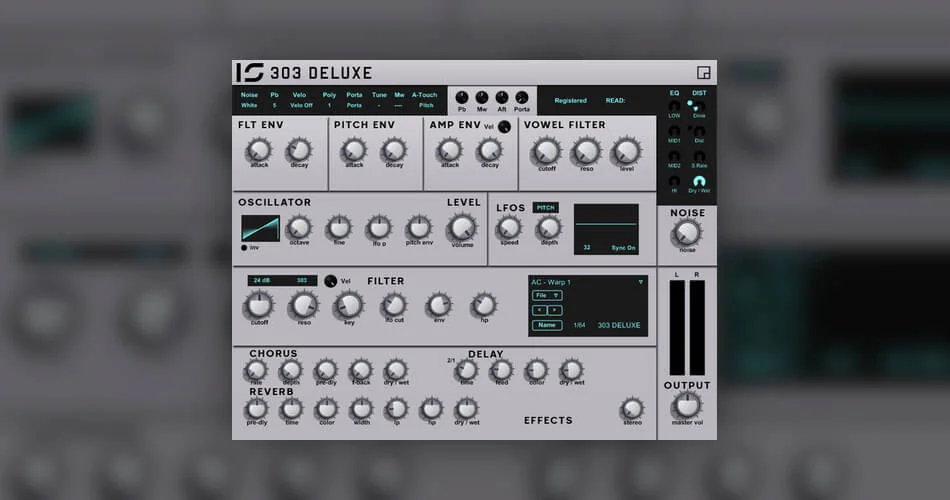Adjust the Aft mini knob in top bar
950x500 pixels.
[x=502, y=98]
